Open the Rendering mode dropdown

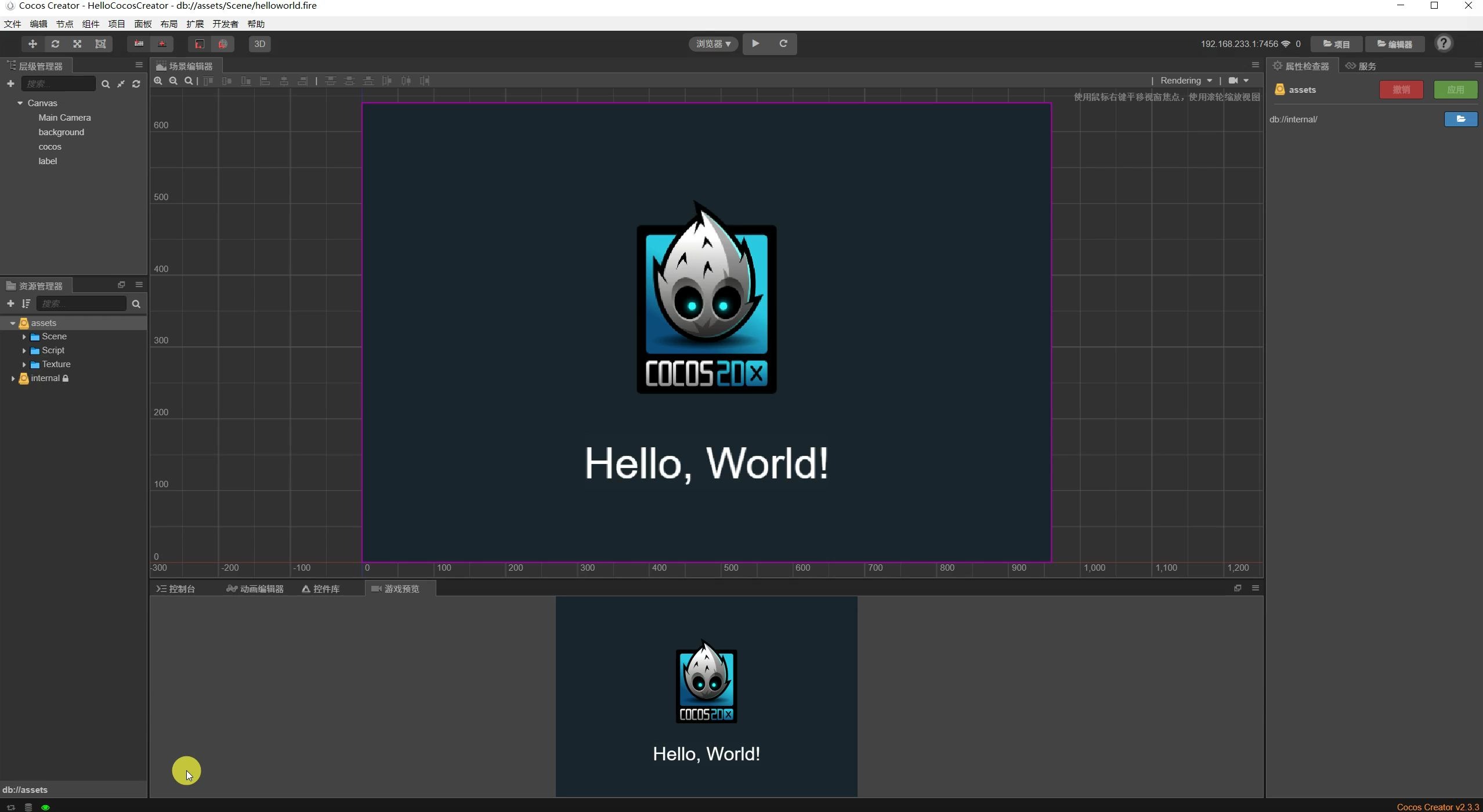[x=1186, y=81]
